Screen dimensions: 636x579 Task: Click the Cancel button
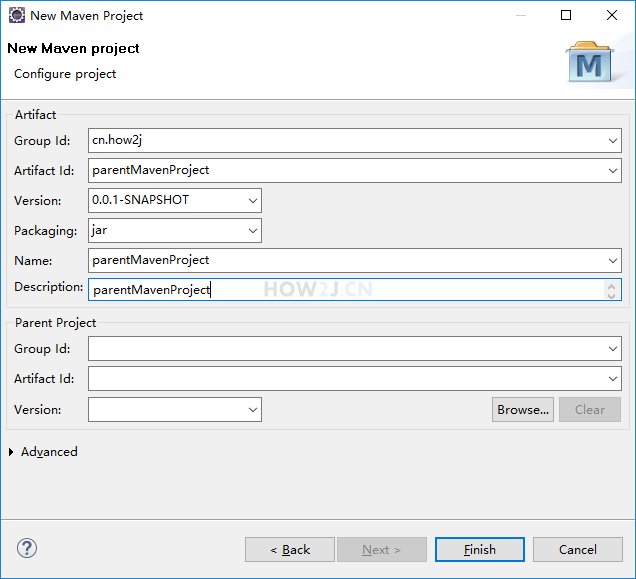tap(578, 549)
